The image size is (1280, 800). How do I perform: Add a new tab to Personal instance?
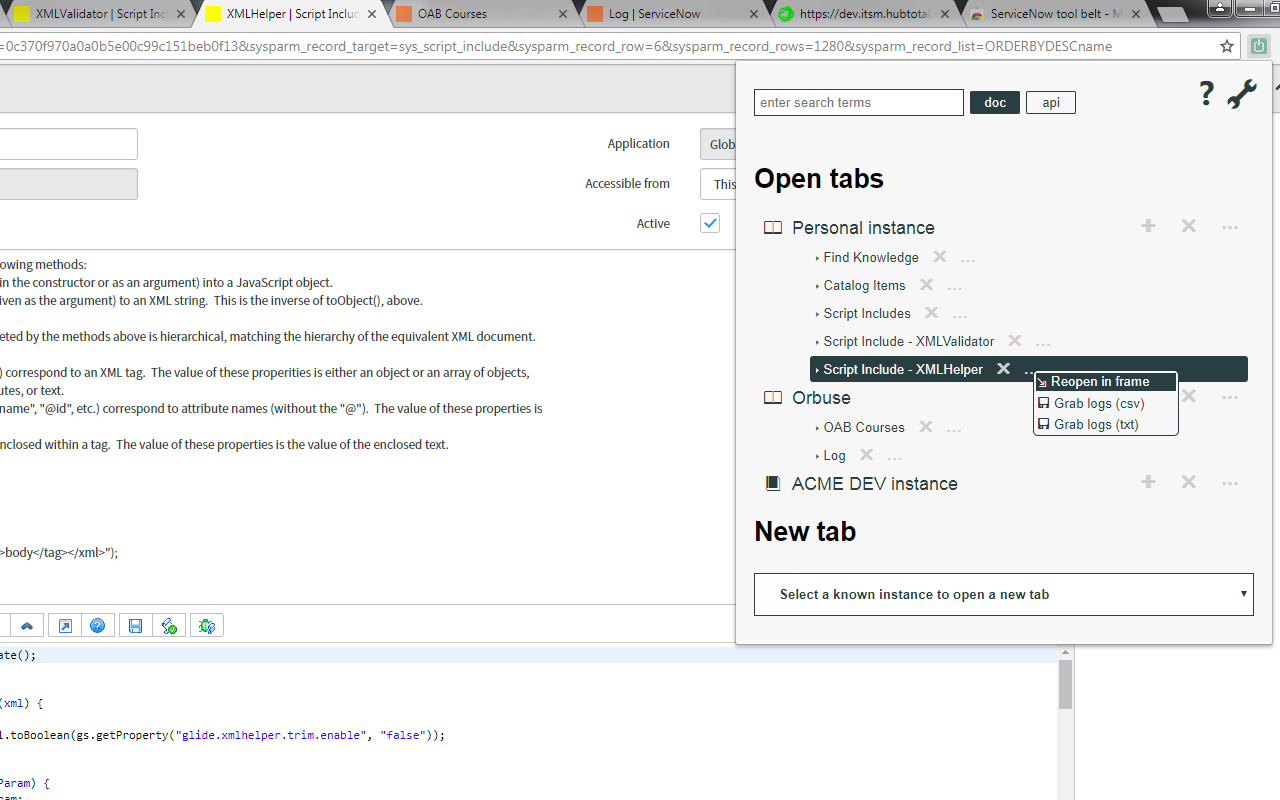point(1148,226)
